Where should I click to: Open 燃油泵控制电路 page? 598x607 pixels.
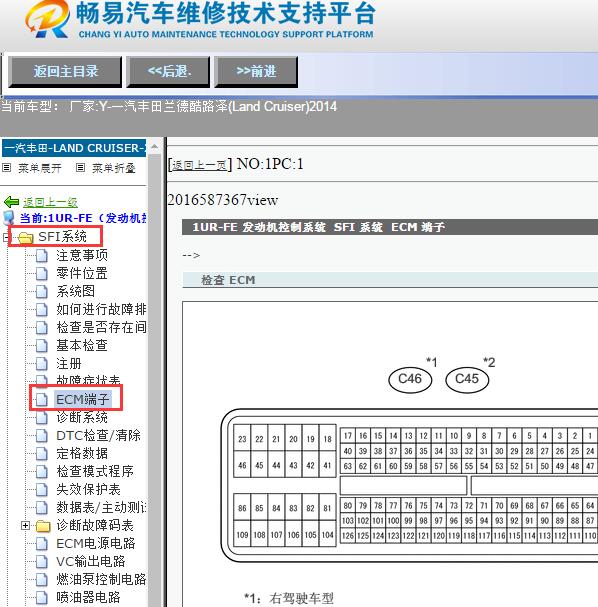(101, 580)
